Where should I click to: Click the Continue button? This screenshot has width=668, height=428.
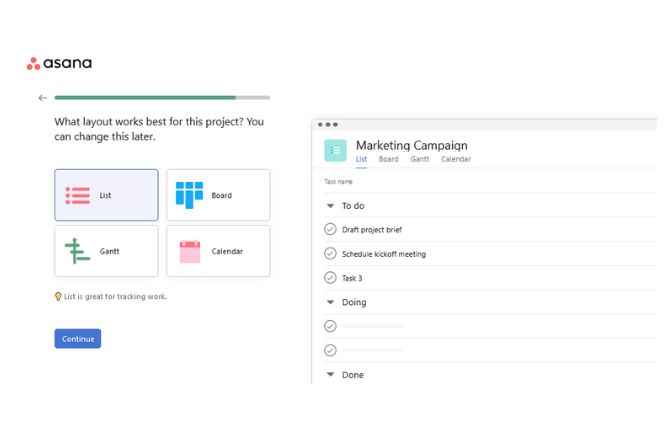pos(78,339)
